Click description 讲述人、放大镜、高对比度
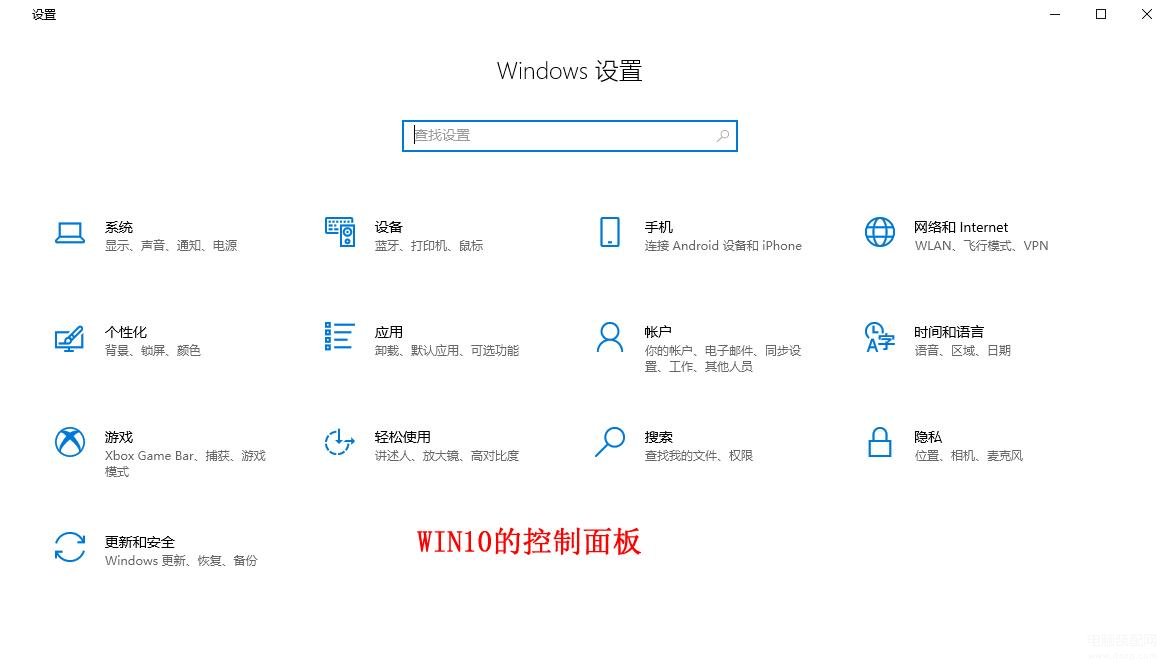This screenshot has width=1167, height=669. (x=447, y=455)
